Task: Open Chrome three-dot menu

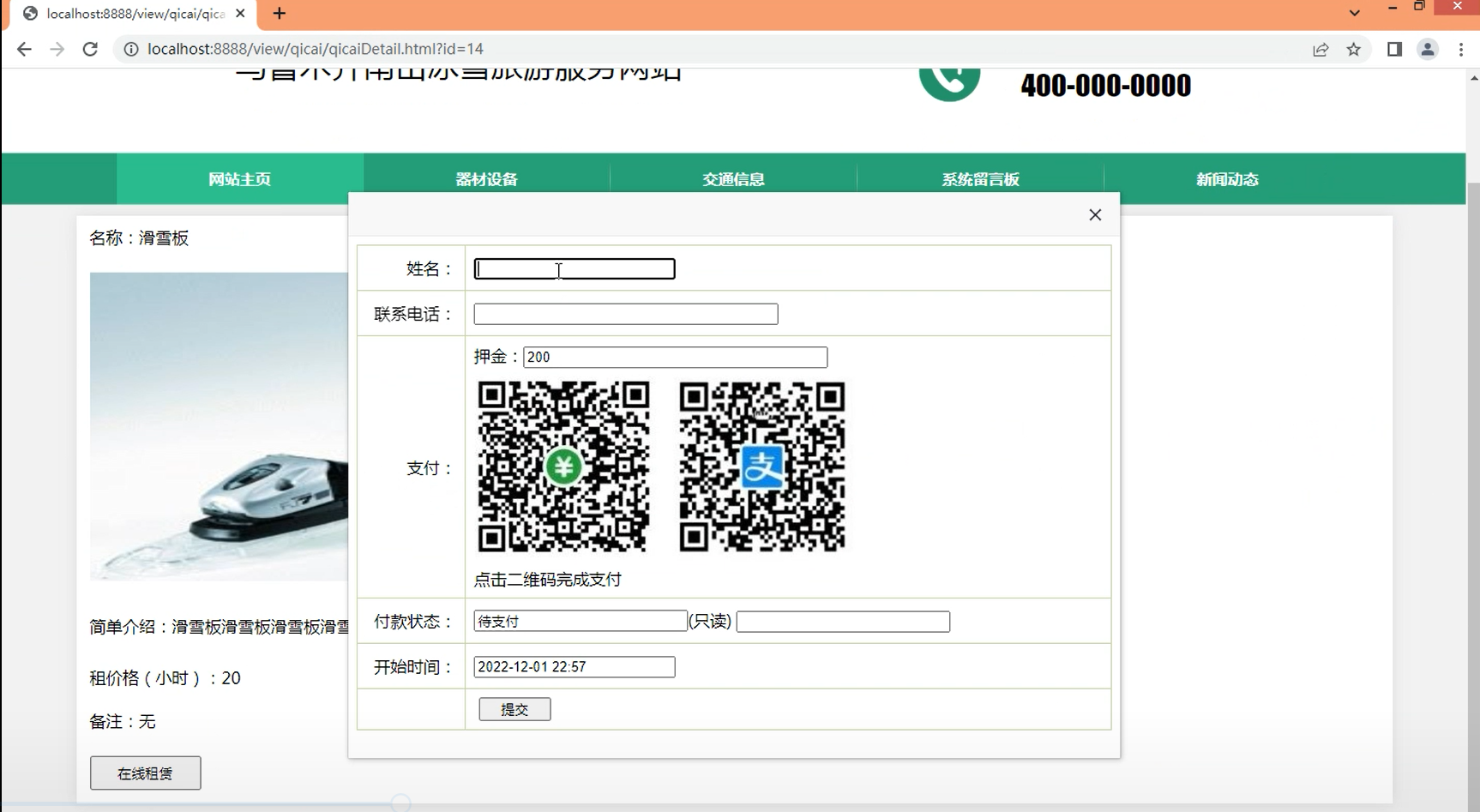Action: [x=1461, y=49]
